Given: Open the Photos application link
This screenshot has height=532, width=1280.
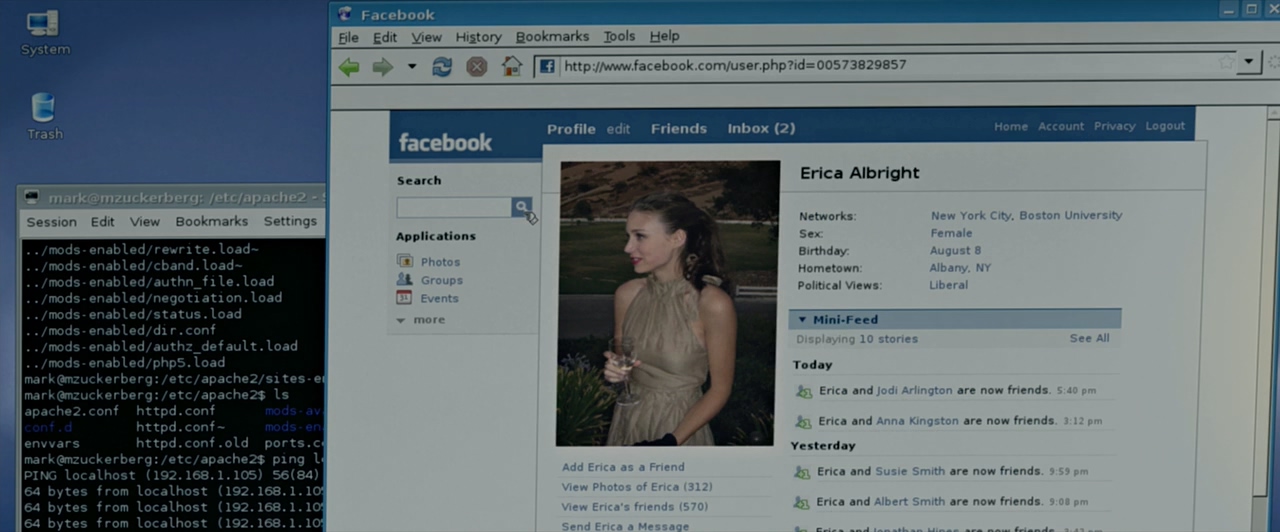Looking at the screenshot, I should 440,262.
